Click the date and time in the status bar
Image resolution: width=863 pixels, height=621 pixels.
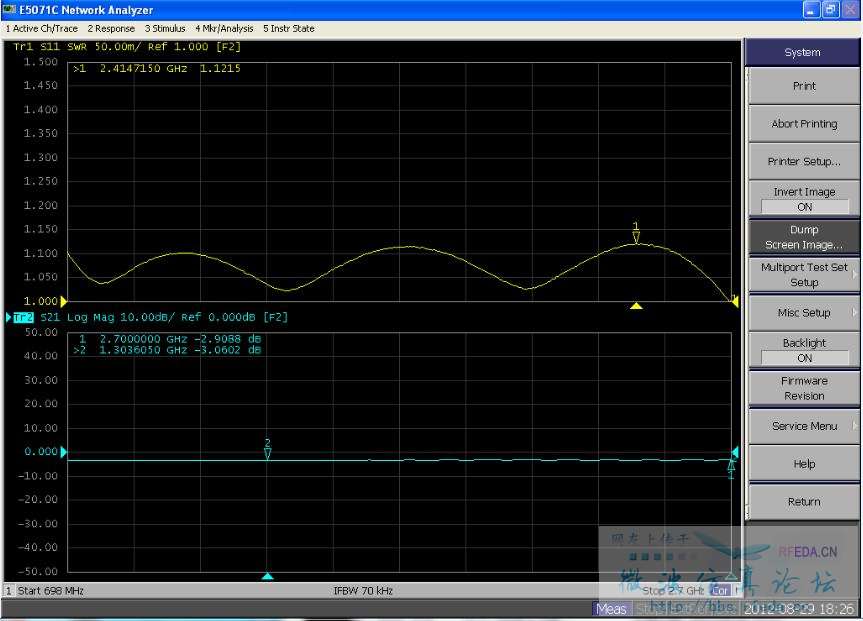[x=799, y=609]
